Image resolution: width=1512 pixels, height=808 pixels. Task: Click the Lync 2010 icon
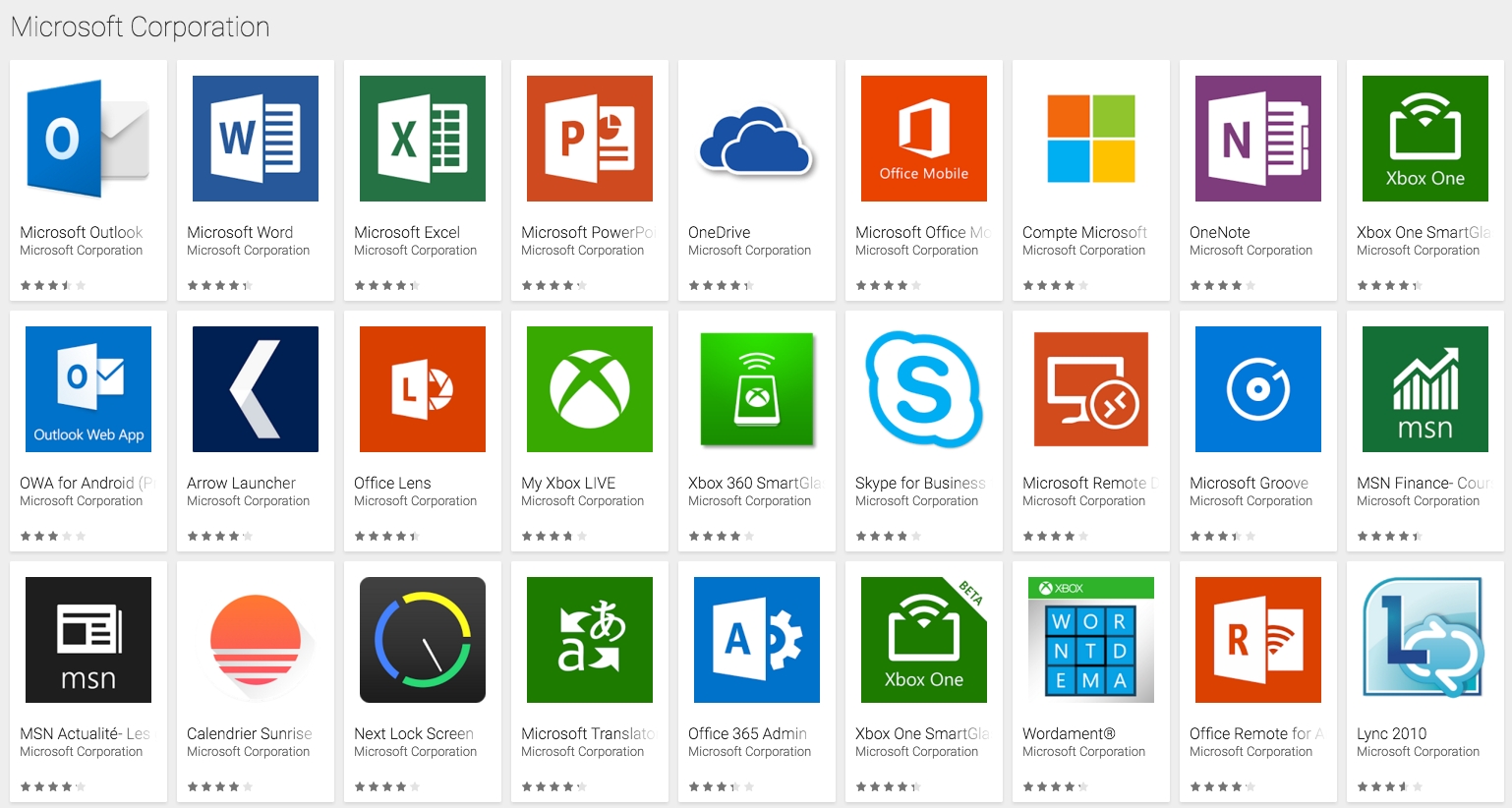click(x=1425, y=640)
